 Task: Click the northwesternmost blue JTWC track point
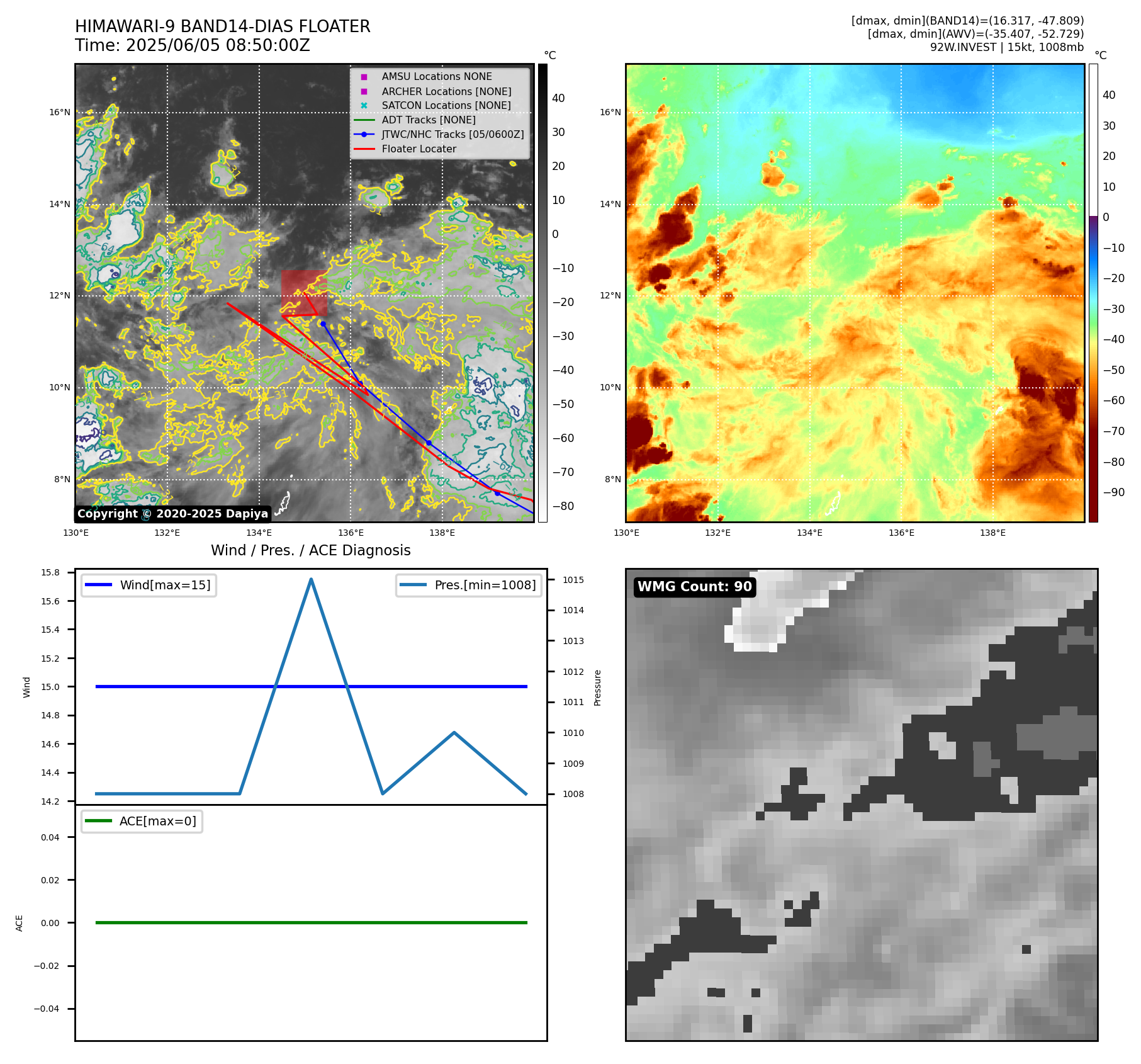(323, 324)
